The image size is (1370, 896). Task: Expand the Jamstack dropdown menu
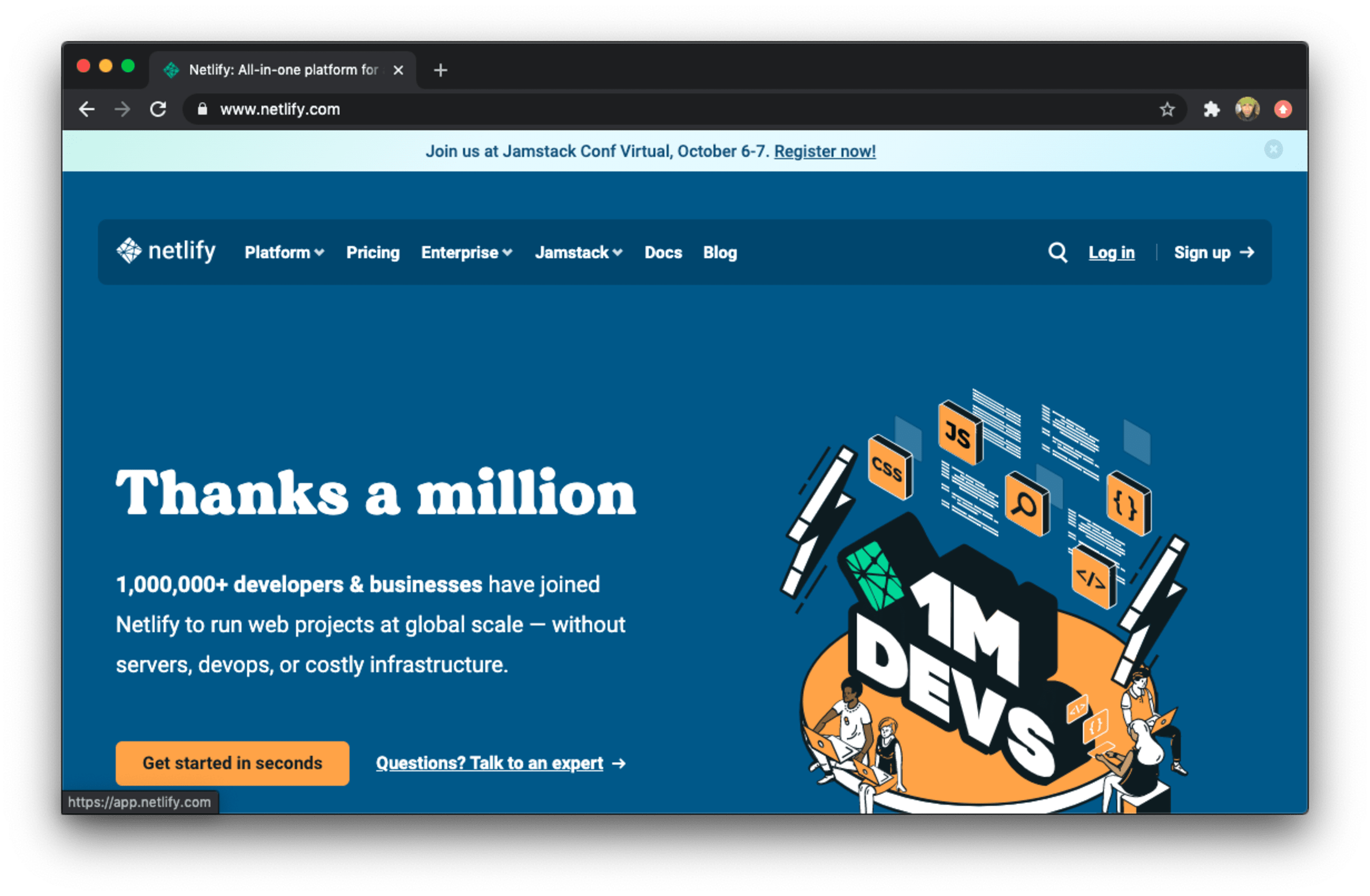[579, 252]
